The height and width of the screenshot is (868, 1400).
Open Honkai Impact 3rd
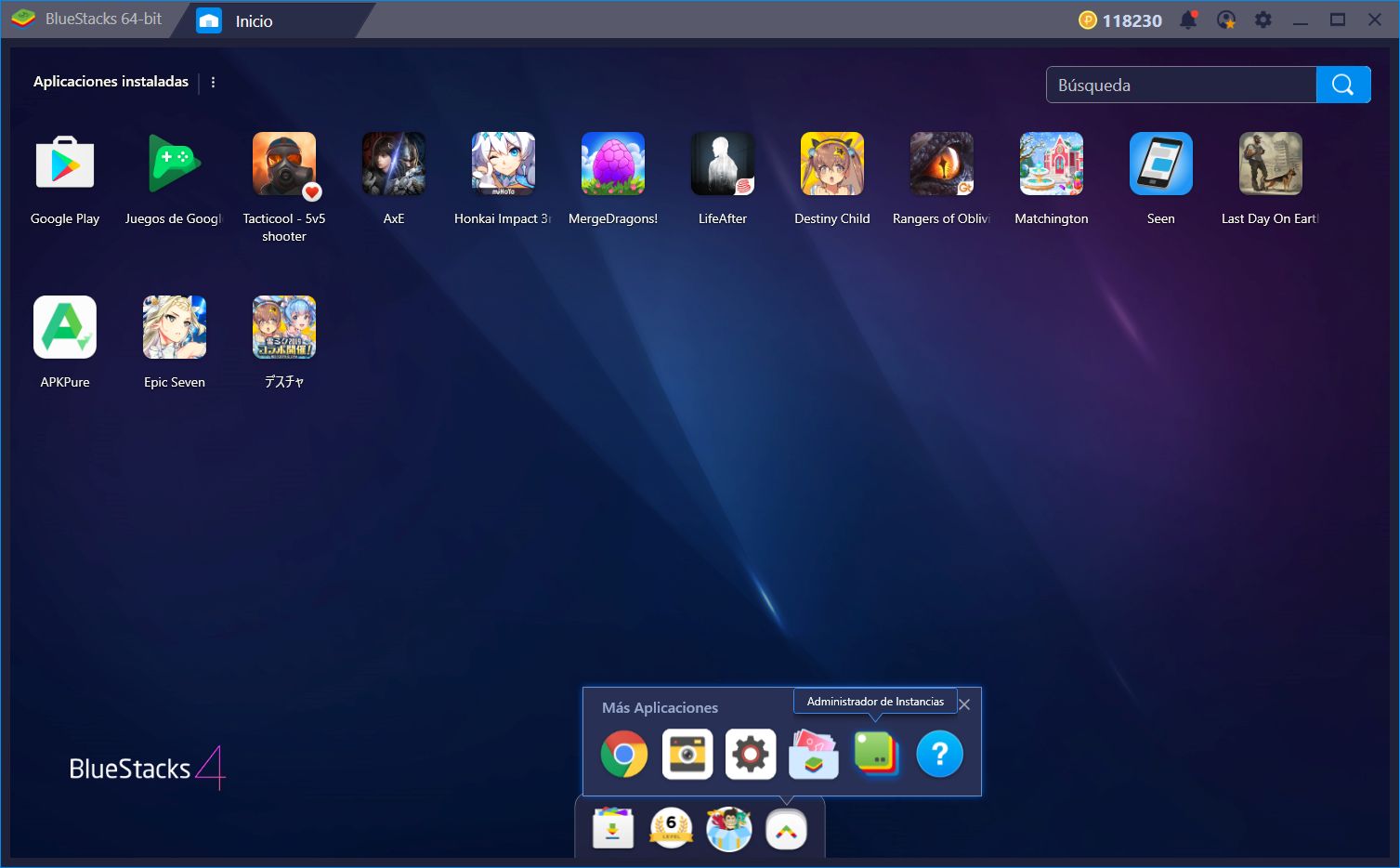504,164
